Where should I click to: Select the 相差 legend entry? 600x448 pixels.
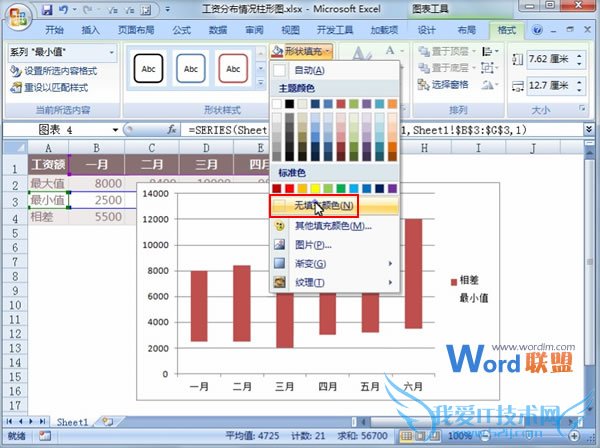[x=465, y=281]
